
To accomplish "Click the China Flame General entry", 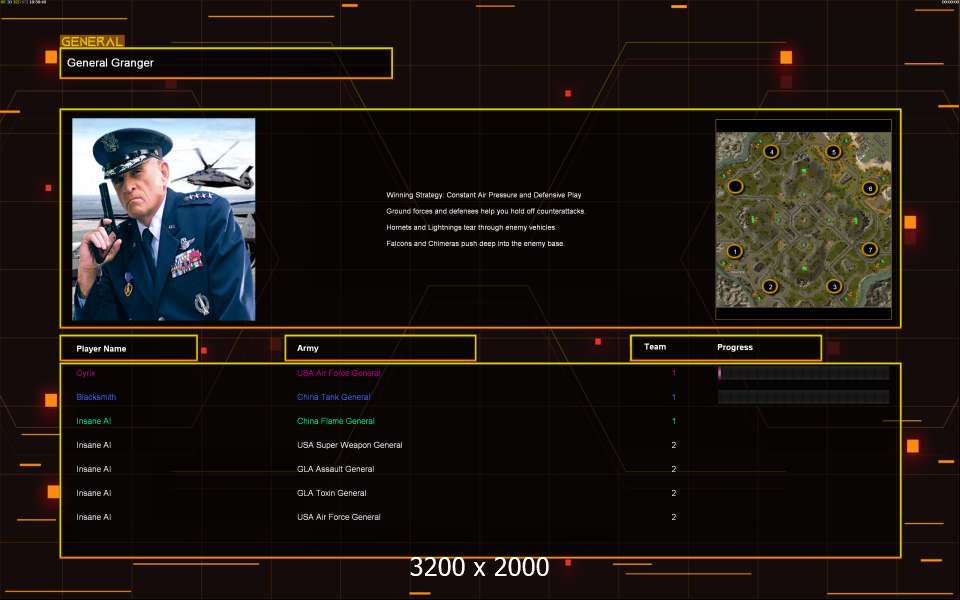I will click(336, 421).
